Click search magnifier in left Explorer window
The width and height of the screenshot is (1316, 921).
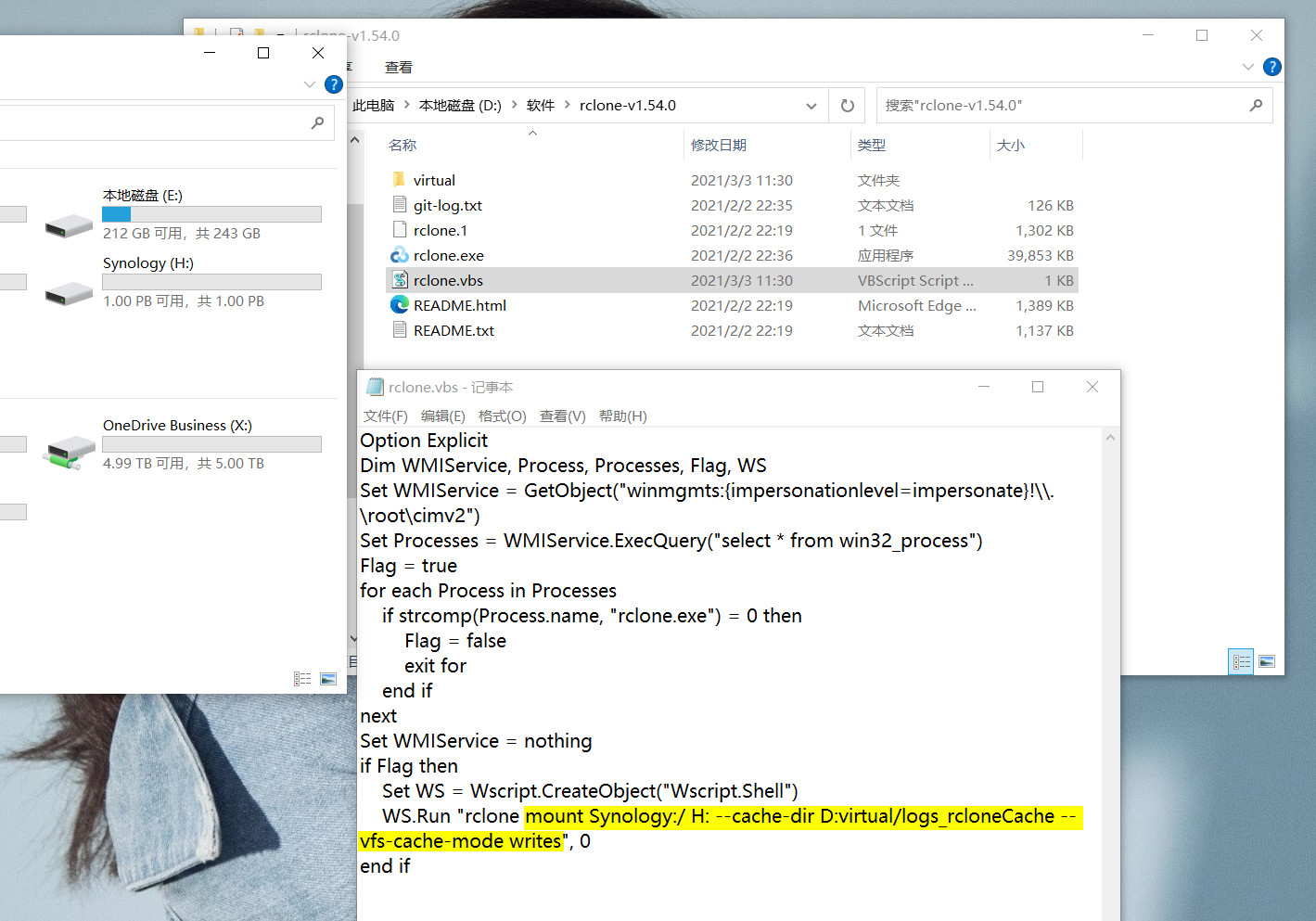coord(317,122)
